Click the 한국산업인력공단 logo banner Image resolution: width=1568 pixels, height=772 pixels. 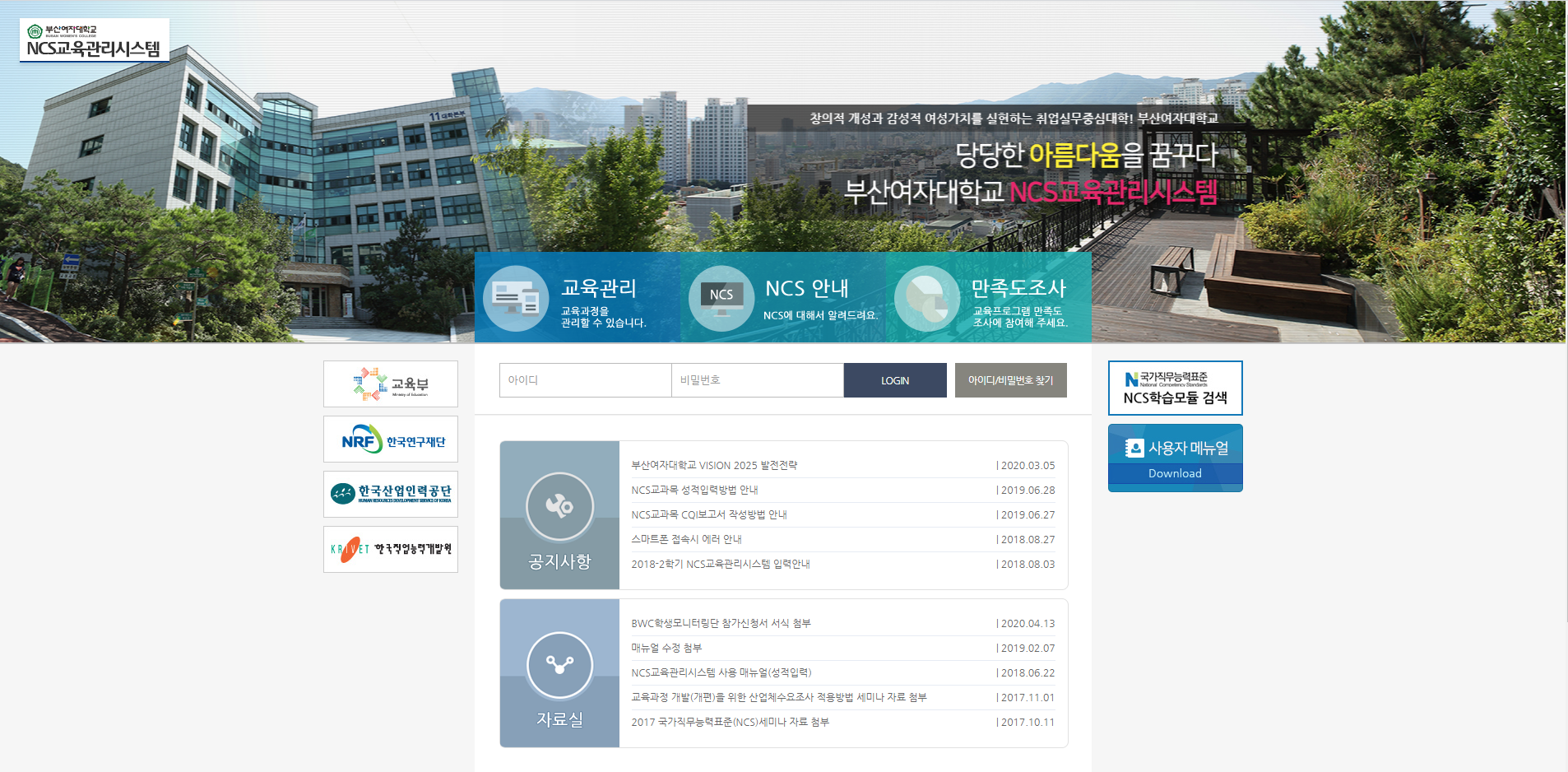click(391, 494)
